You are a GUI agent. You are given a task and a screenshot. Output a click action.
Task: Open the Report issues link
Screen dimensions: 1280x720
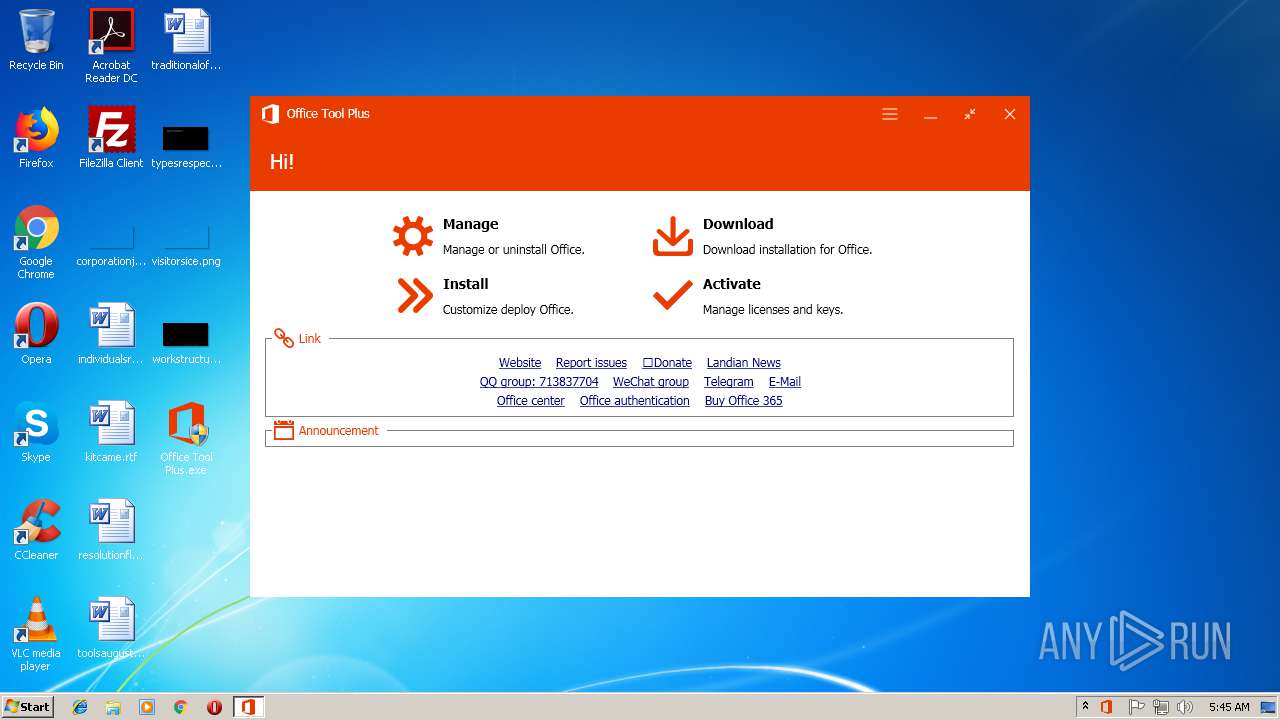point(591,363)
